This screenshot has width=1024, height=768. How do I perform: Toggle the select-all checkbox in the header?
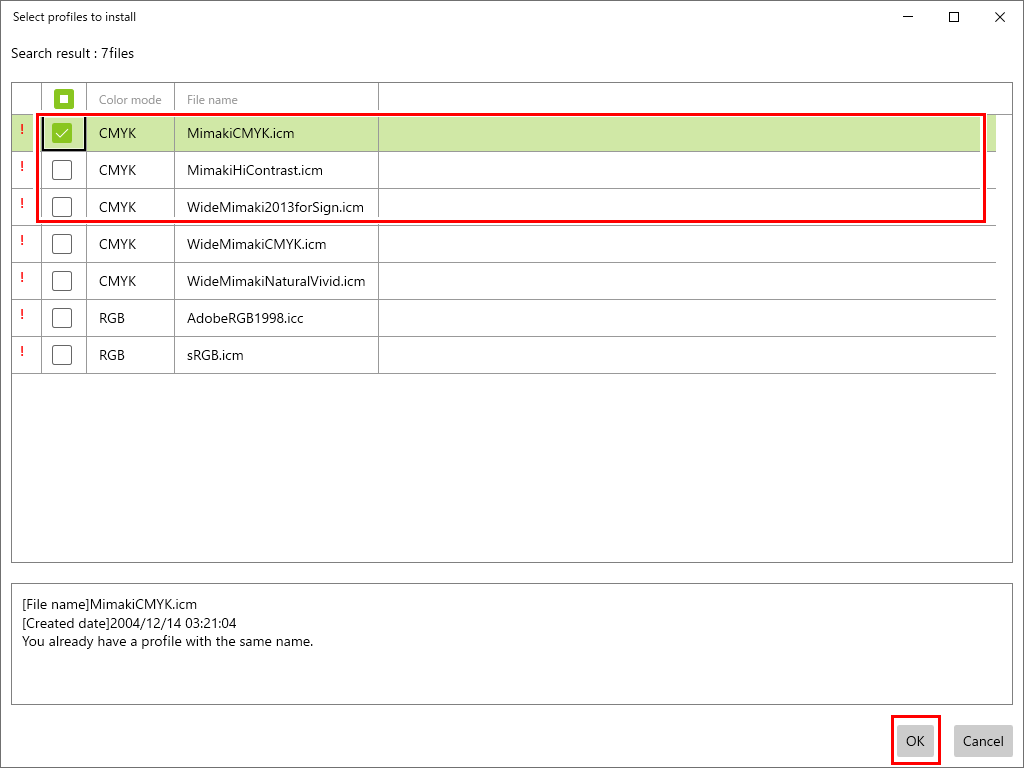63,99
